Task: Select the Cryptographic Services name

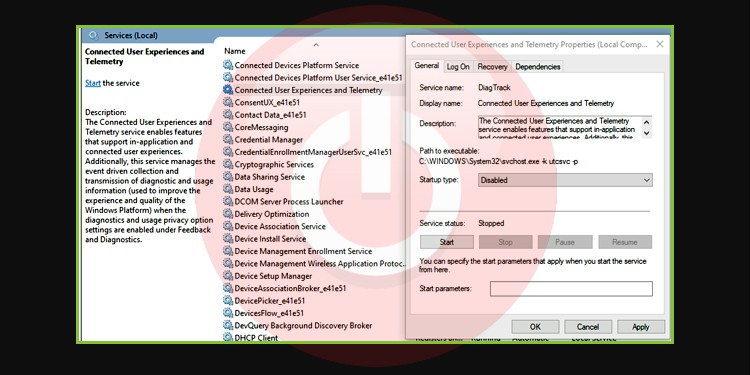Action: pyautogui.click(x=274, y=165)
